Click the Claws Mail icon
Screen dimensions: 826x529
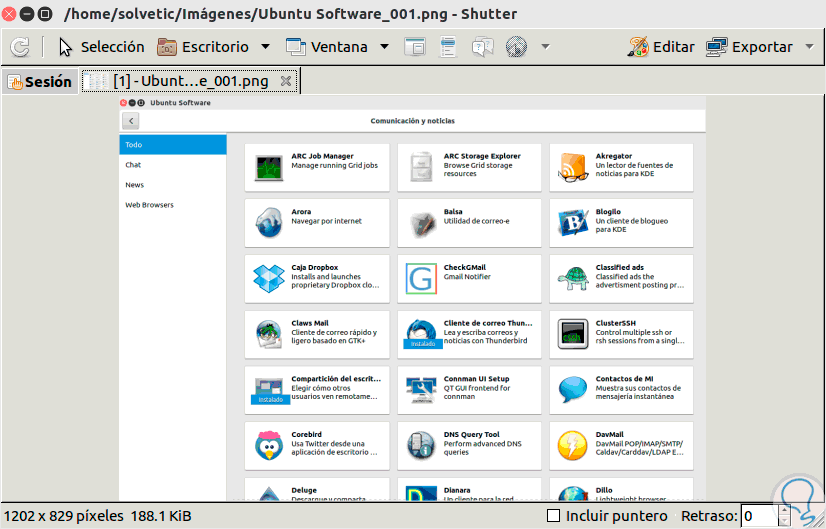point(269,335)
